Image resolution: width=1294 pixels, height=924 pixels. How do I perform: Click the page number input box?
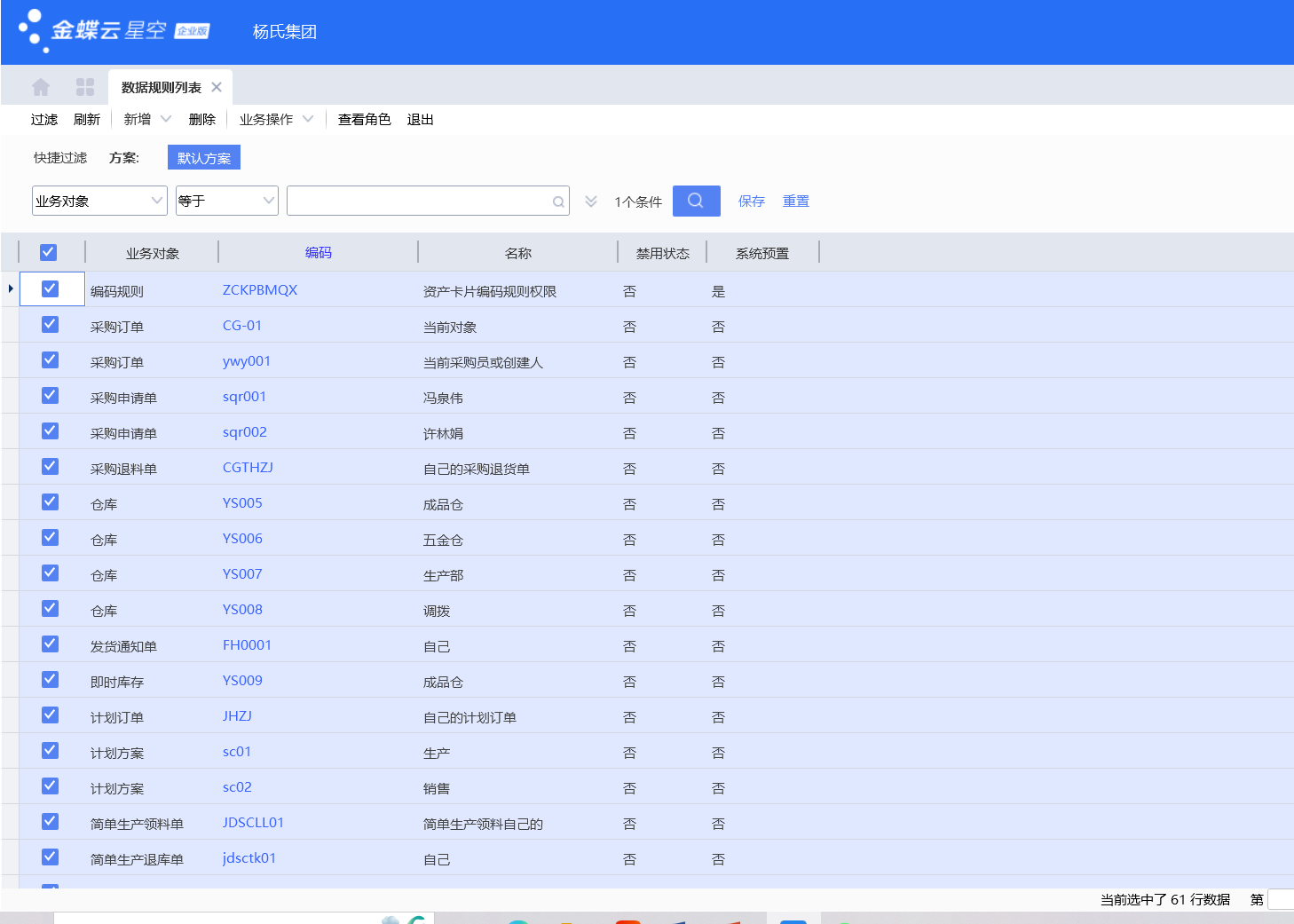[x=1281, y=899]
